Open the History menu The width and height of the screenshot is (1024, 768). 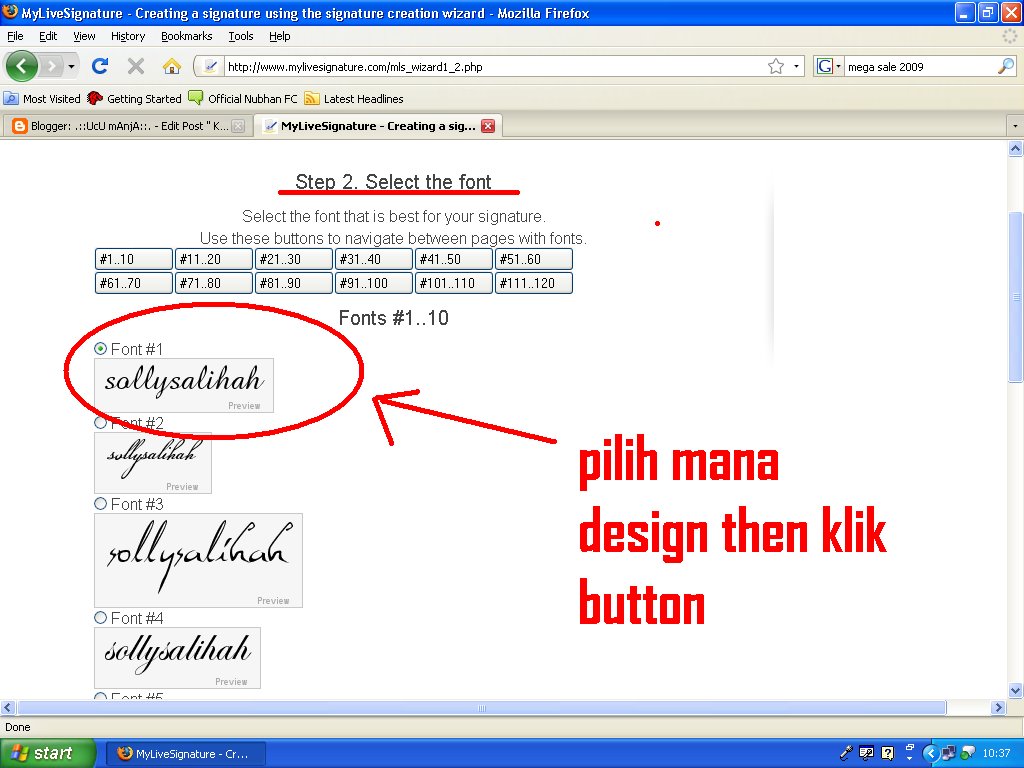point(128,36)
